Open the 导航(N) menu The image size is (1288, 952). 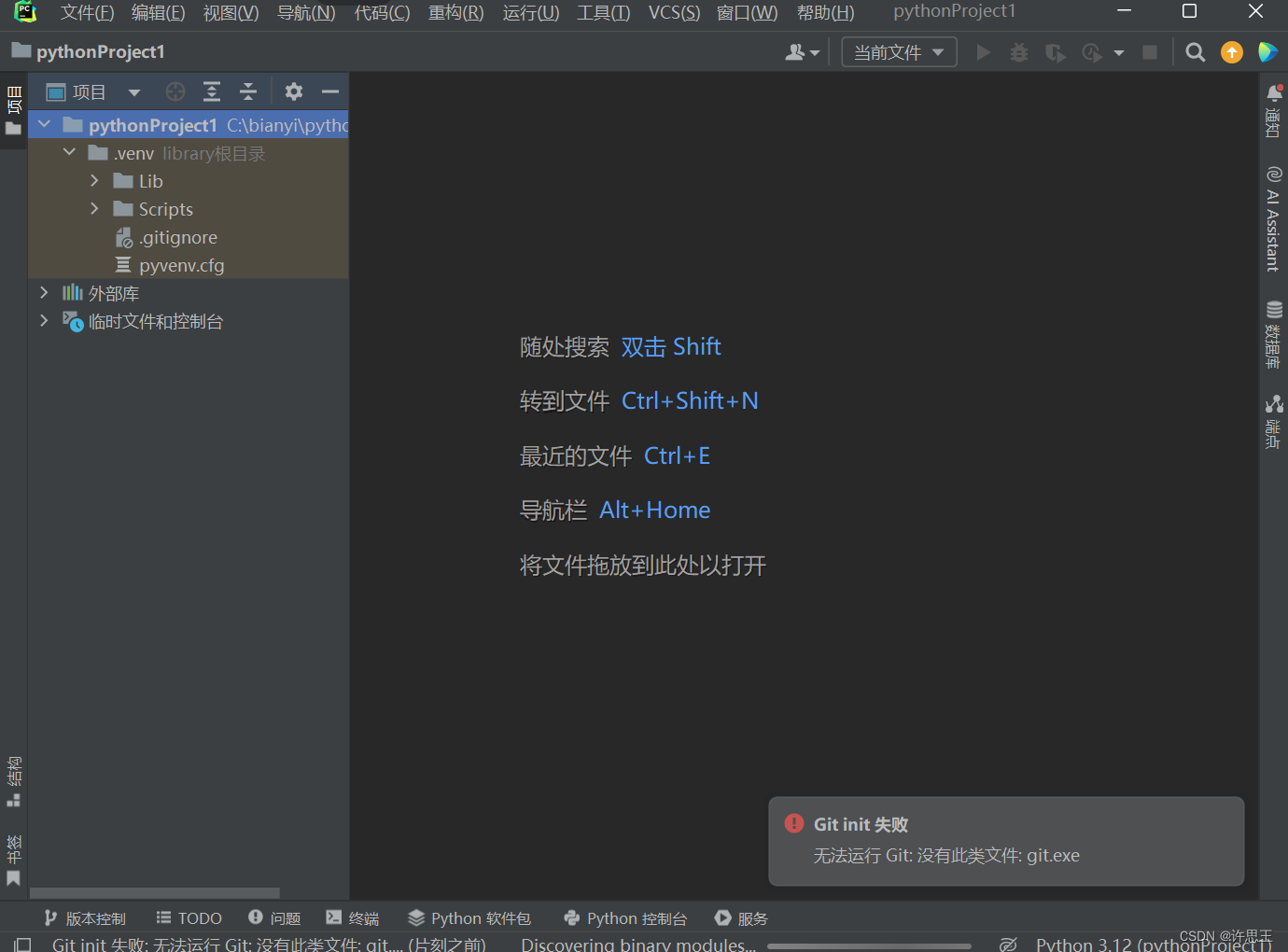click(x=306, y=12)
